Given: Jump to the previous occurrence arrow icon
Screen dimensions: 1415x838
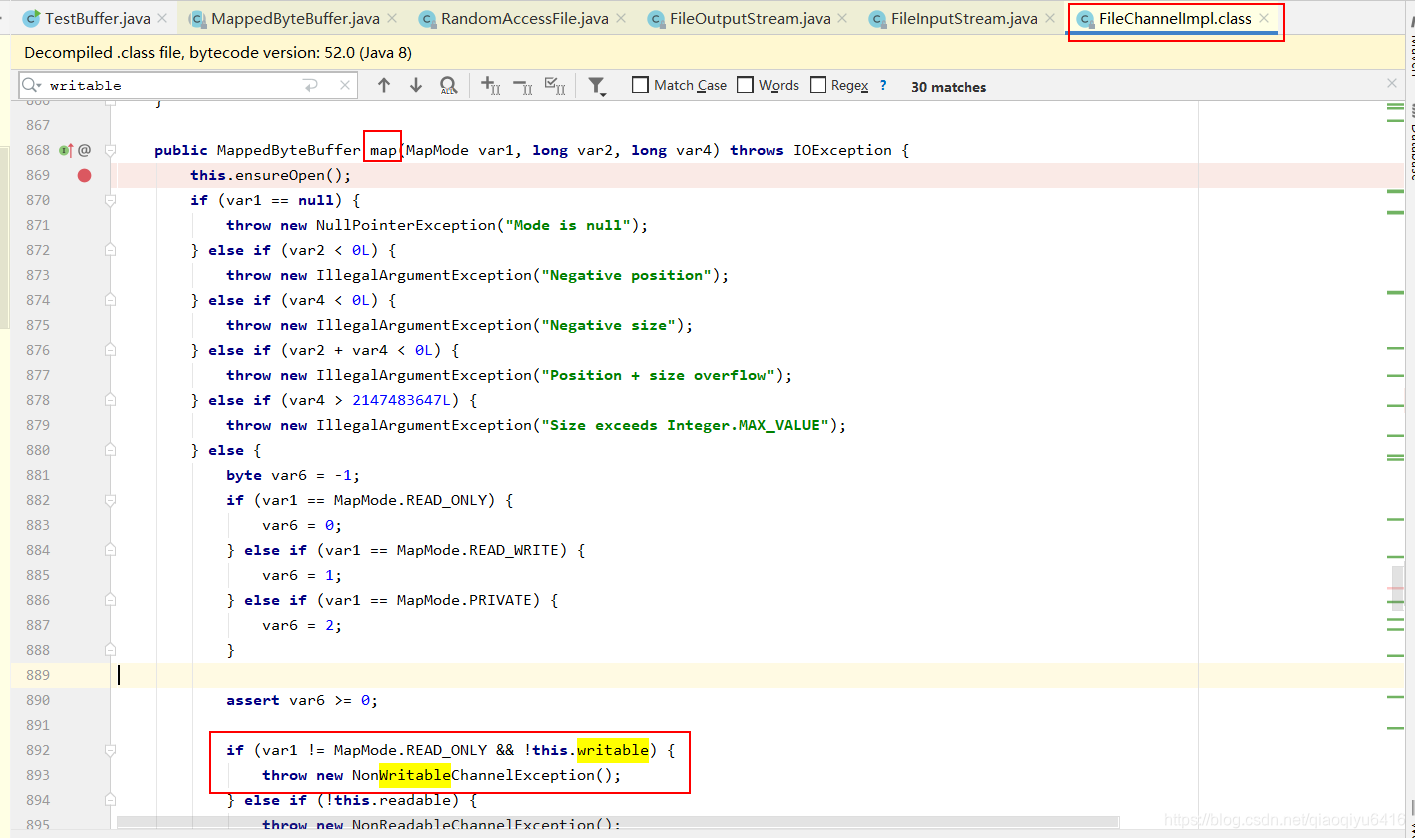Looking at the screenshot, I should pyautogui.click(x=384, y=85).
